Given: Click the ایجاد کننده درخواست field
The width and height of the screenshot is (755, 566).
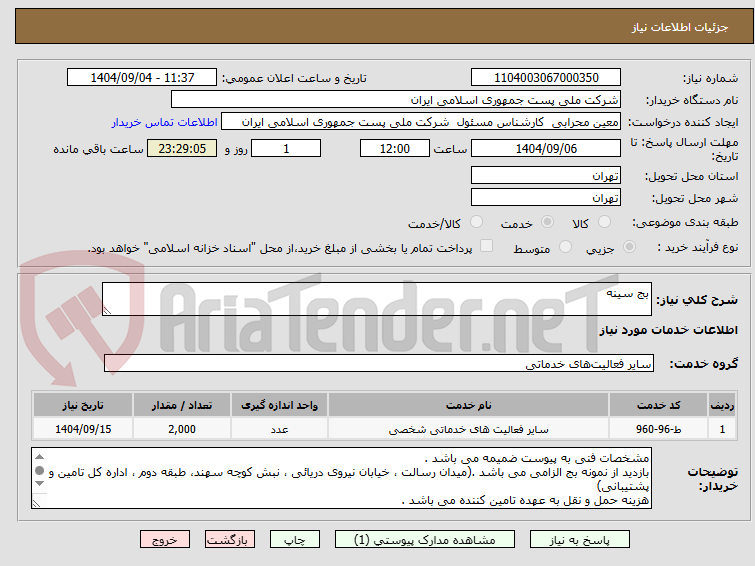Looking at the screenshot, I should tap(421, 122).
